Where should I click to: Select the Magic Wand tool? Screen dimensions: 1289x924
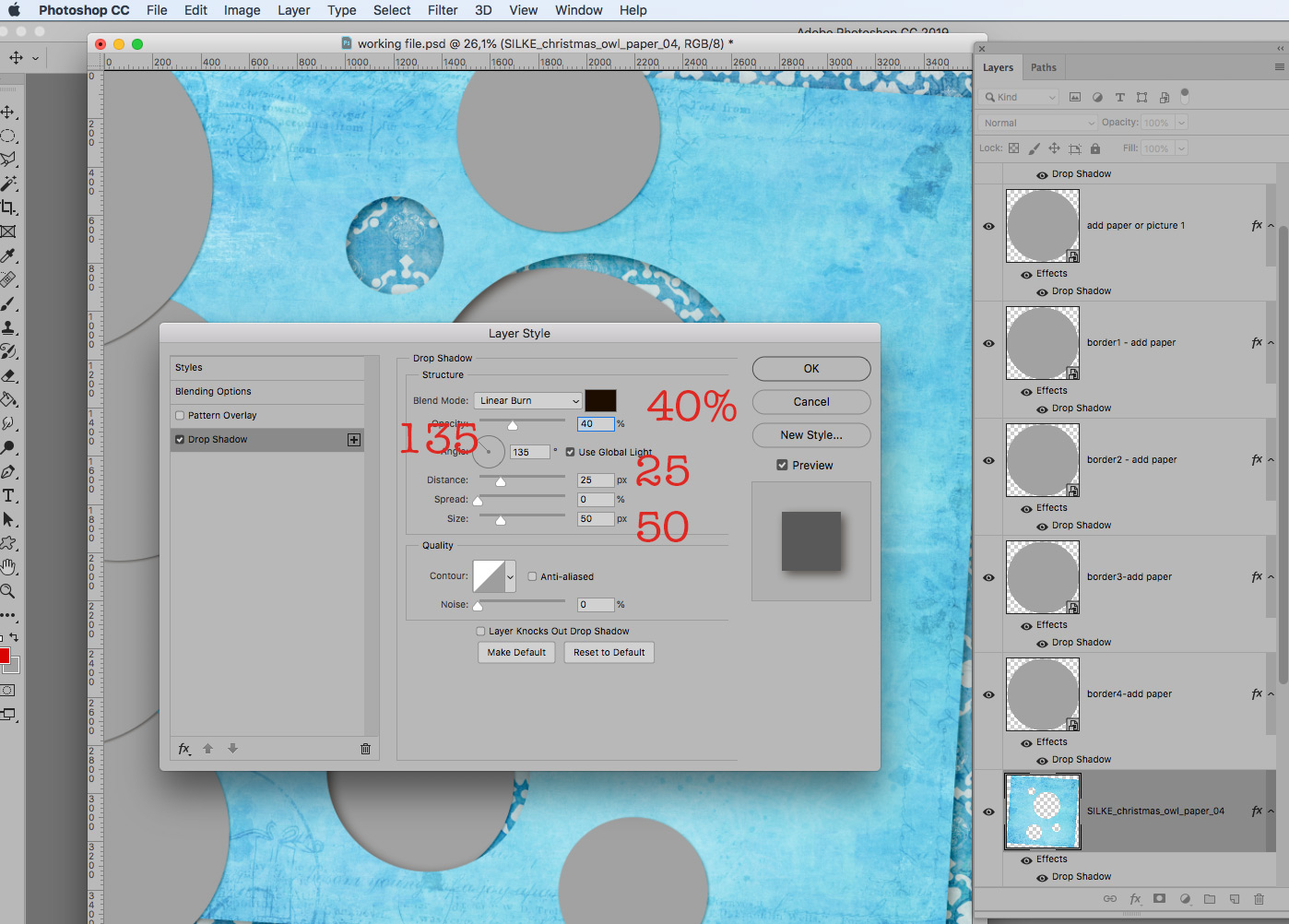(x=8, y=184)
